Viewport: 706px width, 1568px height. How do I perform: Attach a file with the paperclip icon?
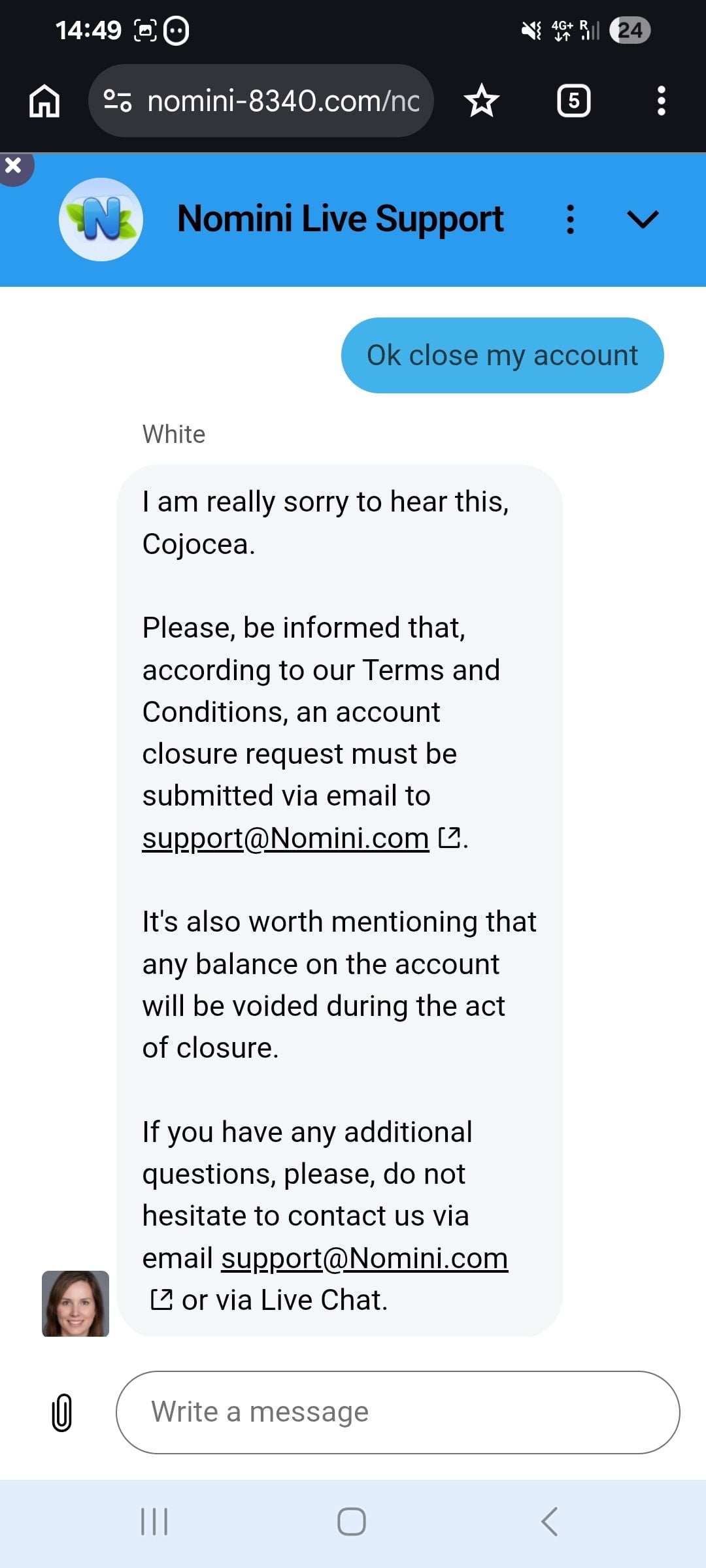point(62,1413)
